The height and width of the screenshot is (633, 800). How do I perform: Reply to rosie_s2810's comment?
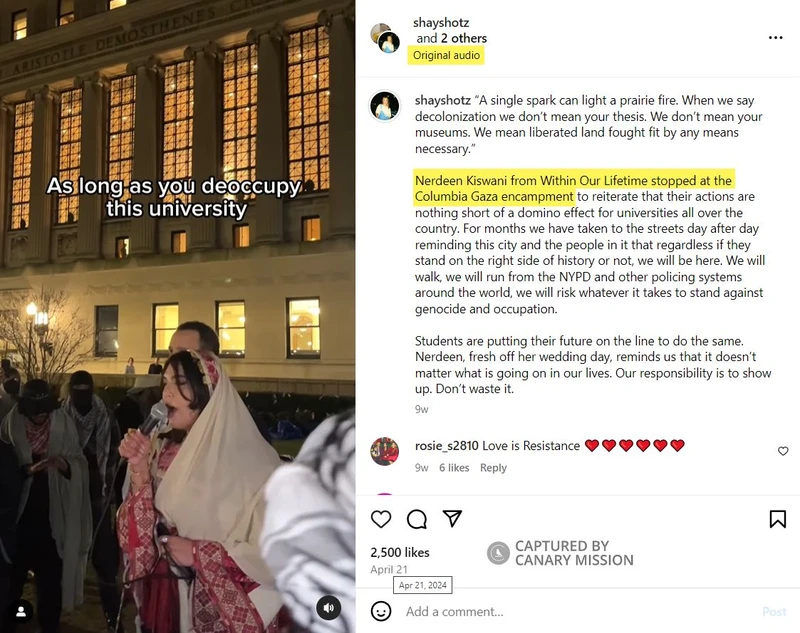493,468
